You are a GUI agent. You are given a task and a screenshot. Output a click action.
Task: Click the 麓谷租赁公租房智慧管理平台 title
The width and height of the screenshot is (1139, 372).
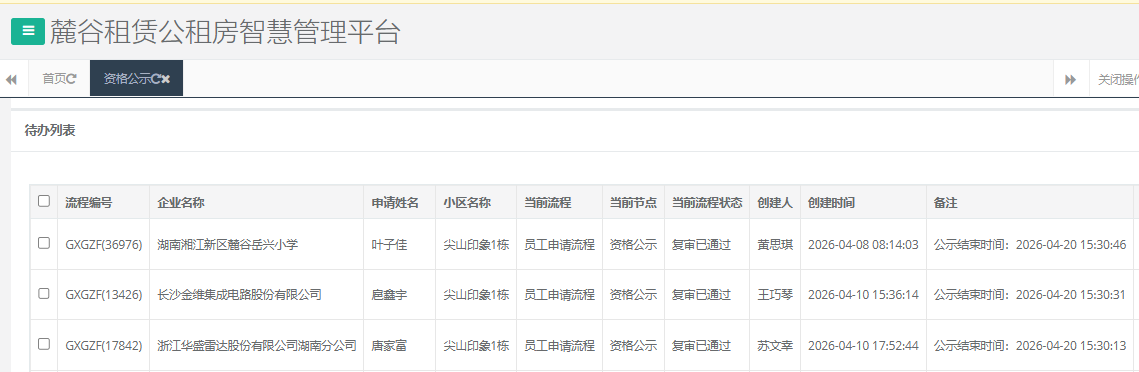pyautogui.click(x=225, y=32)
